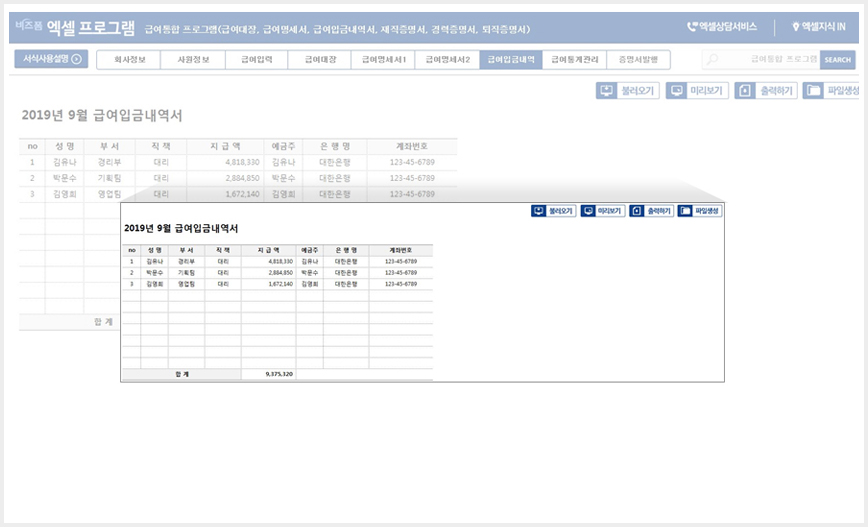This screenshot has height=527, width=868.
Task: Select 김영희 name cell in popup table
Action: 154,284
